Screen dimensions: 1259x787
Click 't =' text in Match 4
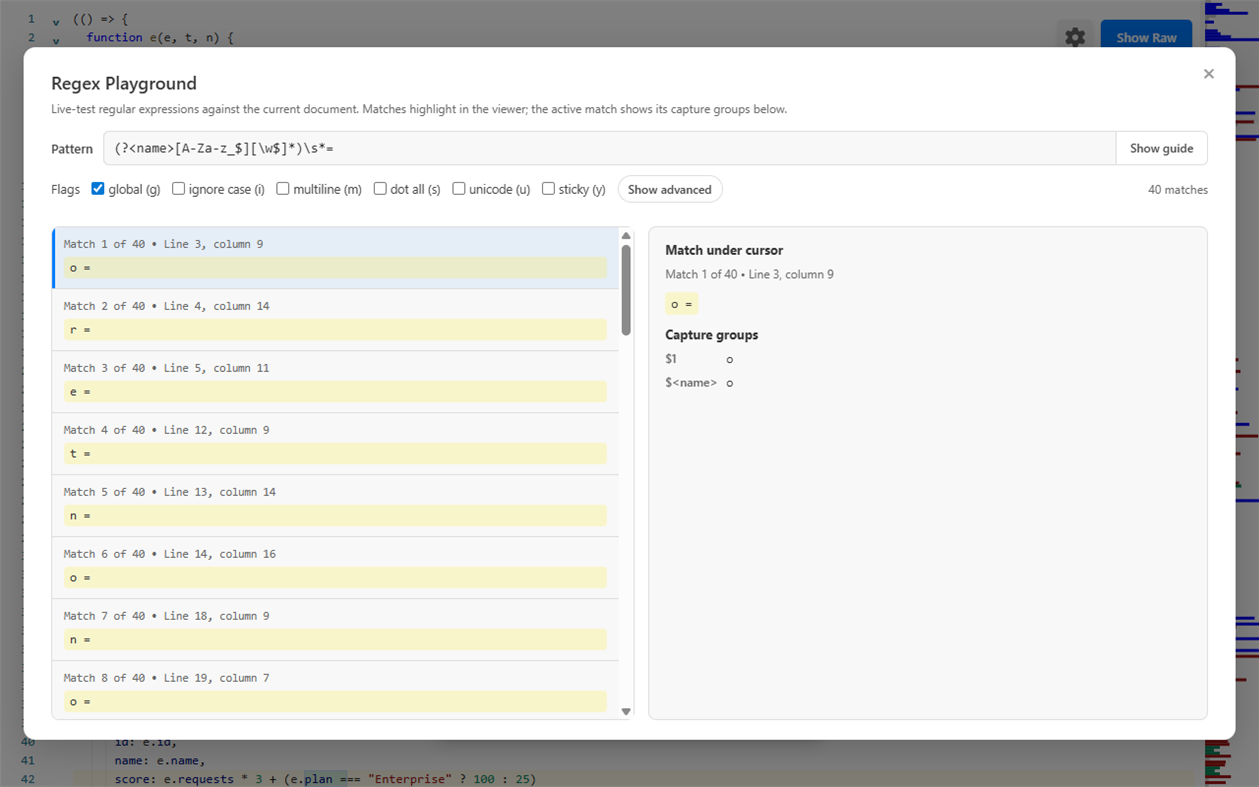(80, 454)
